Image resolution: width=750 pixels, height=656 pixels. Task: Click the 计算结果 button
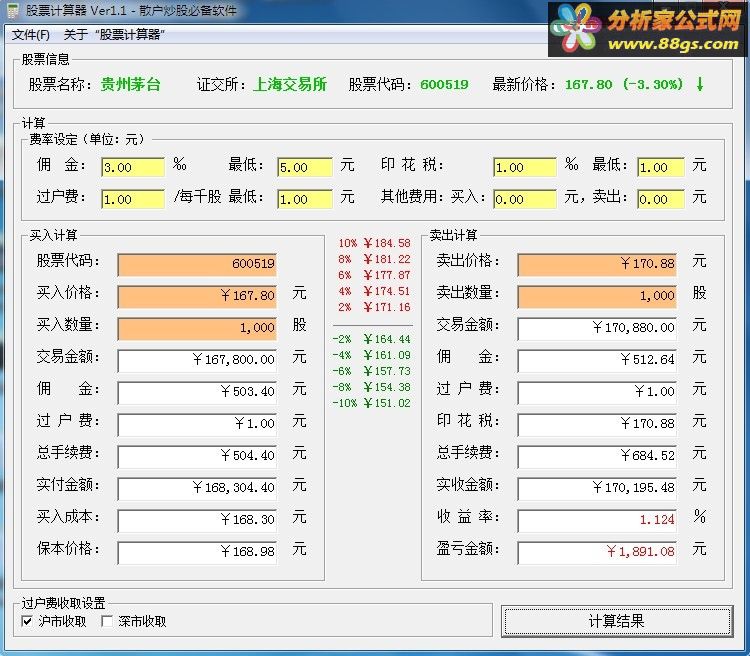point(617,621)
